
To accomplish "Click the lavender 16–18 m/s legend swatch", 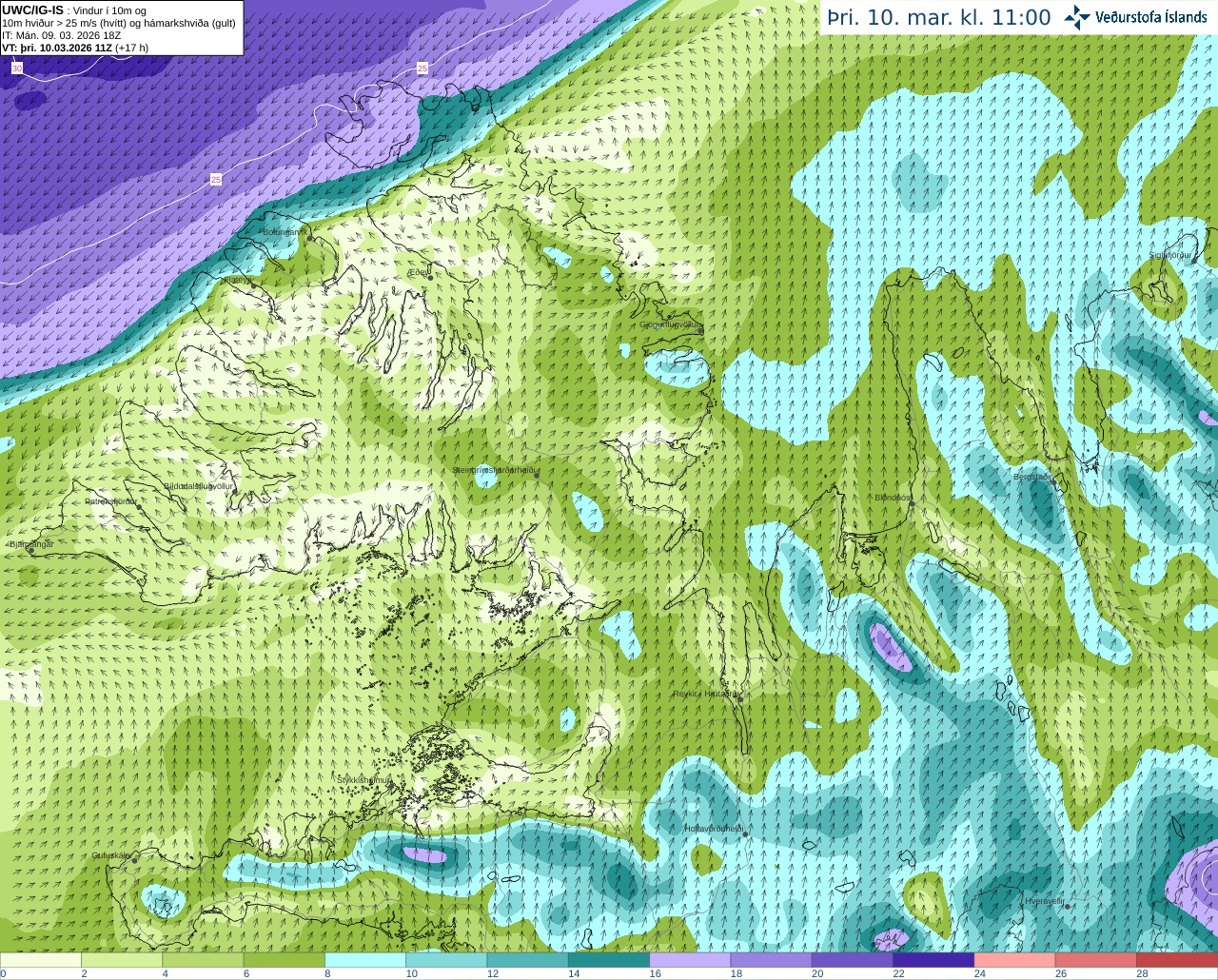I will 690,960.
